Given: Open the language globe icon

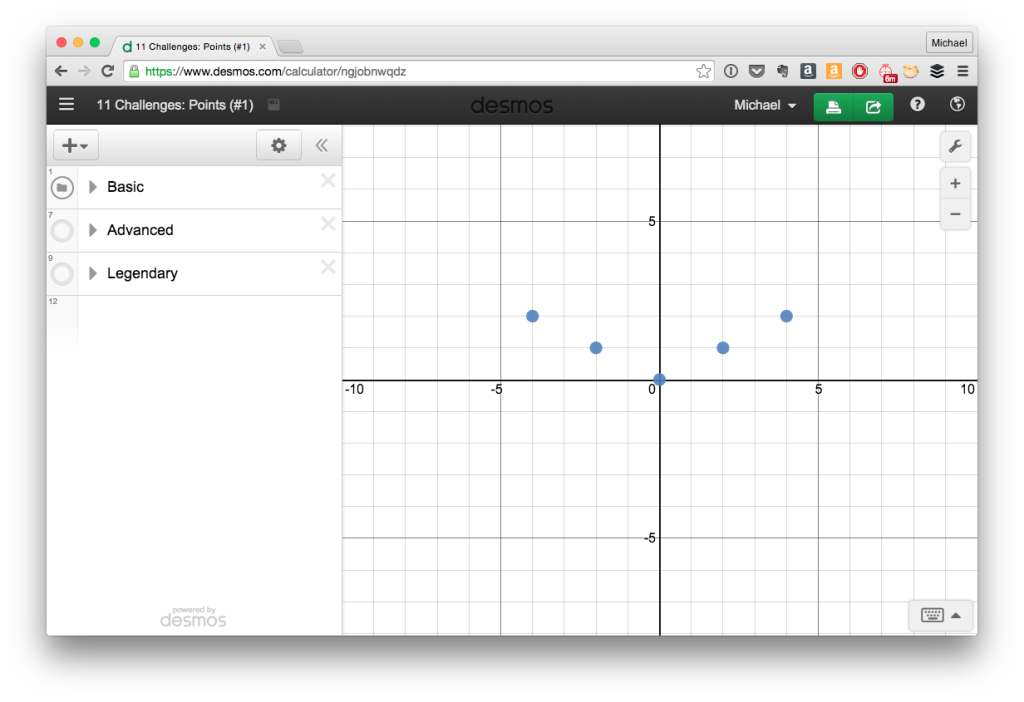Looking at the screenshot, I should coord(957,105).
